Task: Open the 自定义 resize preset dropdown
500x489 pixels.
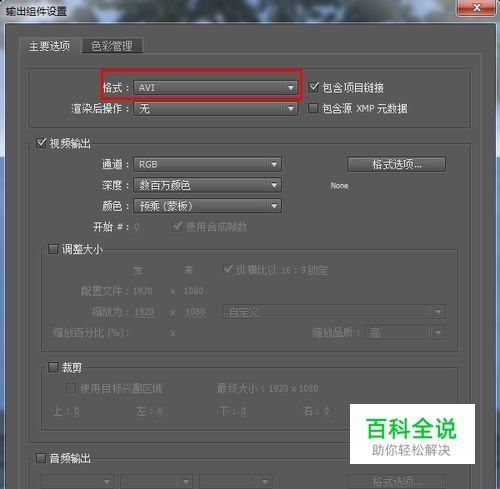Action: [x=334, y=312]
